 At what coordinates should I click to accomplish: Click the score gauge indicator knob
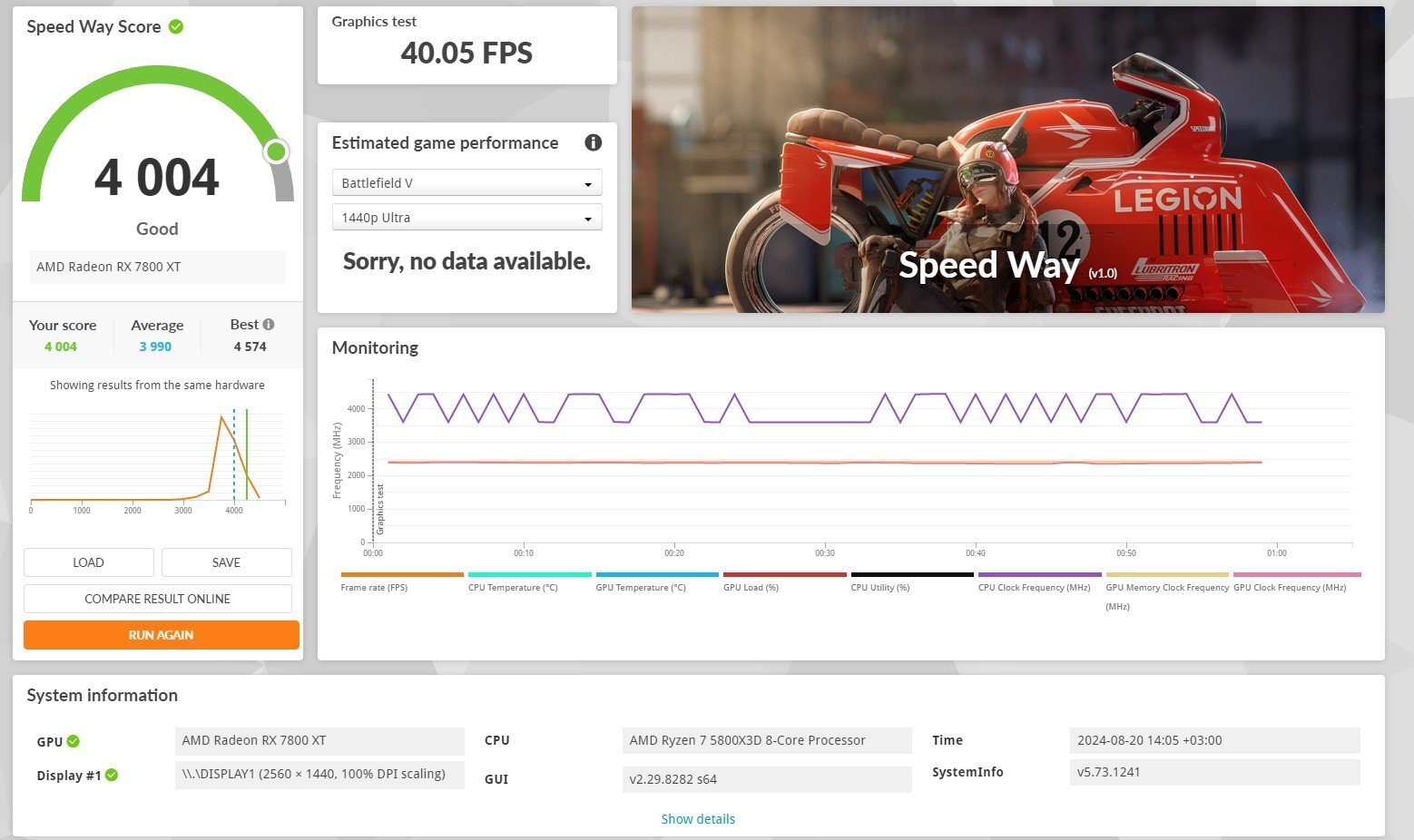[x=277, y=151]
